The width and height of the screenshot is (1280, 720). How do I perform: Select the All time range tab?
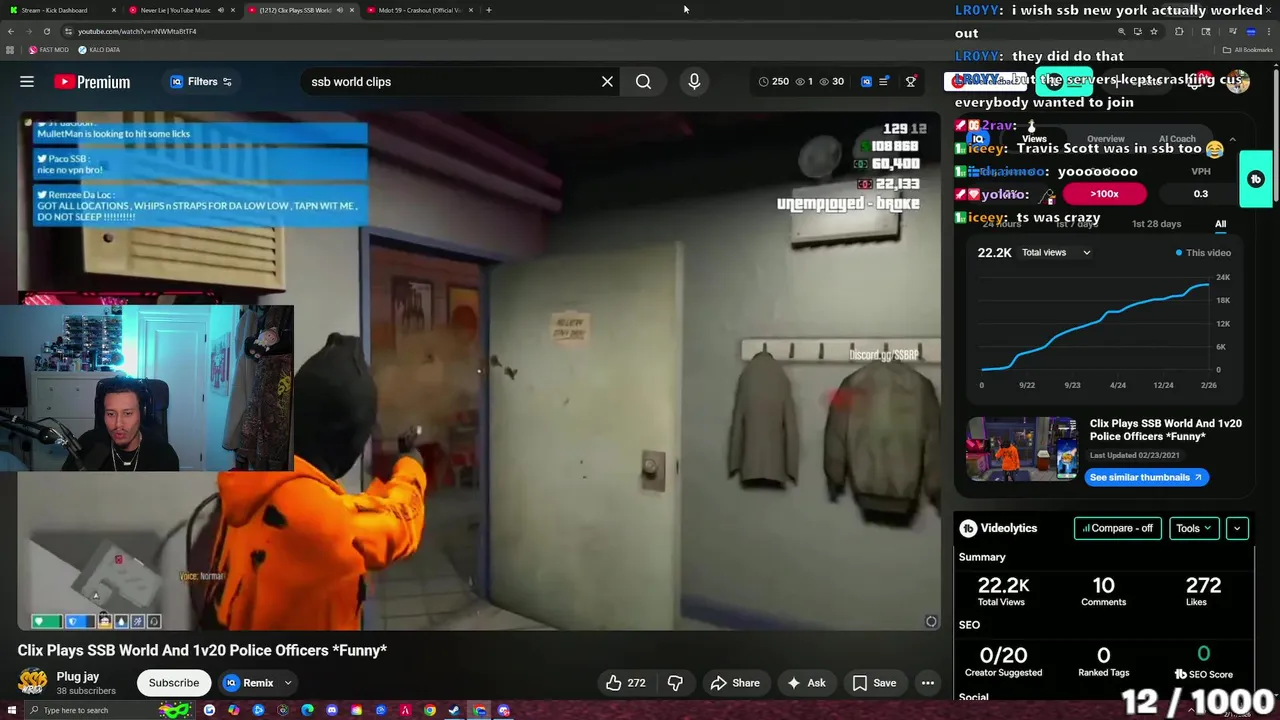1220,224
